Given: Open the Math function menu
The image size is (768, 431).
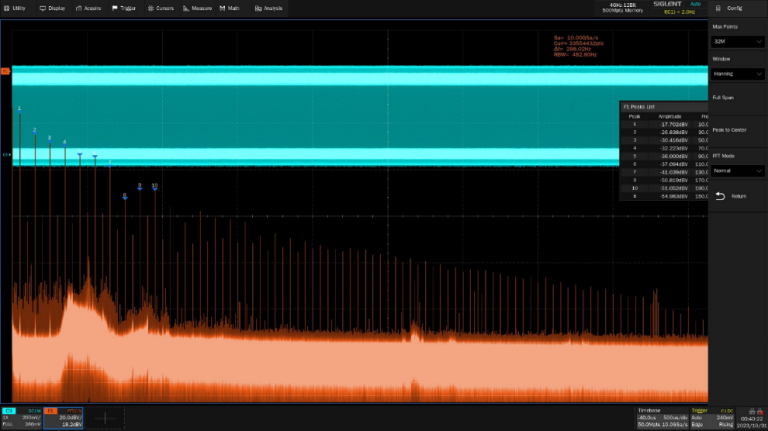Looking at the screenshot, I should pos(229,7).
